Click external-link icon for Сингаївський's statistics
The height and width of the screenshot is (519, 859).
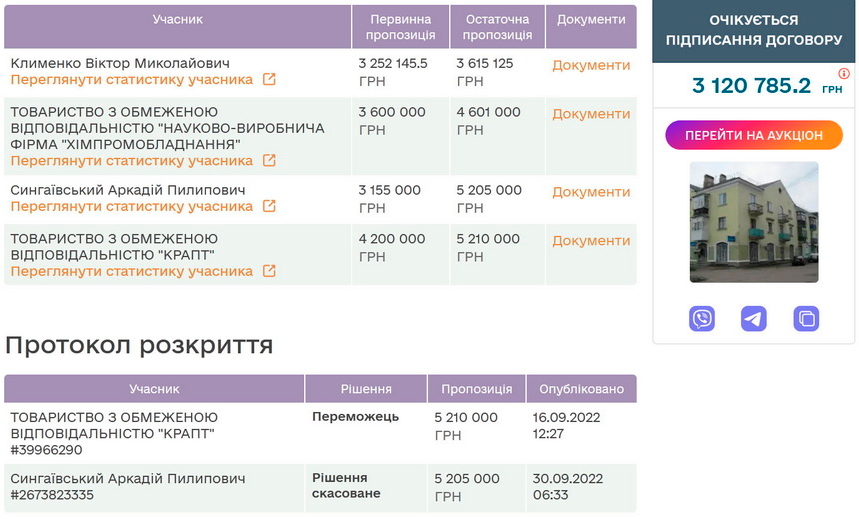tap(269, 207)
